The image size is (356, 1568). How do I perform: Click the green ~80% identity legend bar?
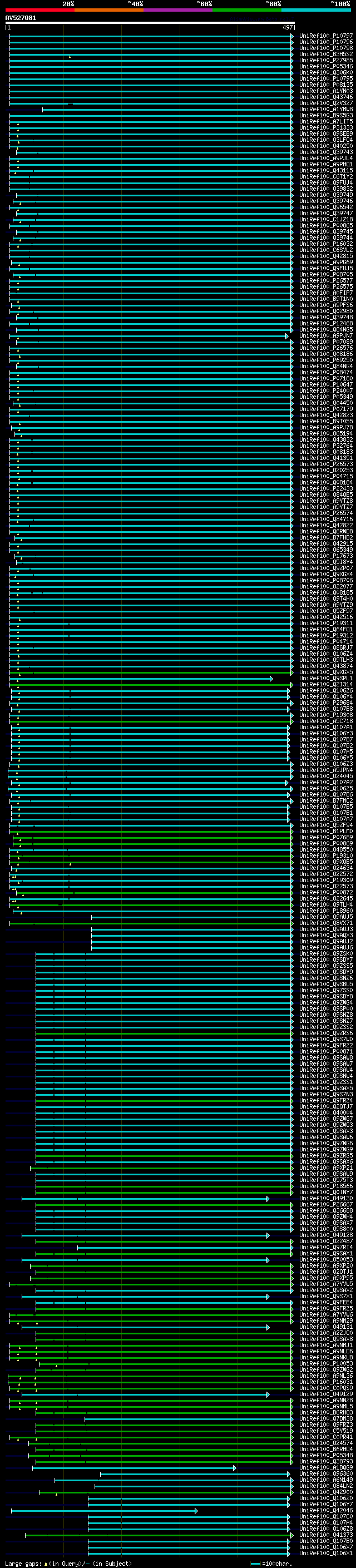[247, 11]
